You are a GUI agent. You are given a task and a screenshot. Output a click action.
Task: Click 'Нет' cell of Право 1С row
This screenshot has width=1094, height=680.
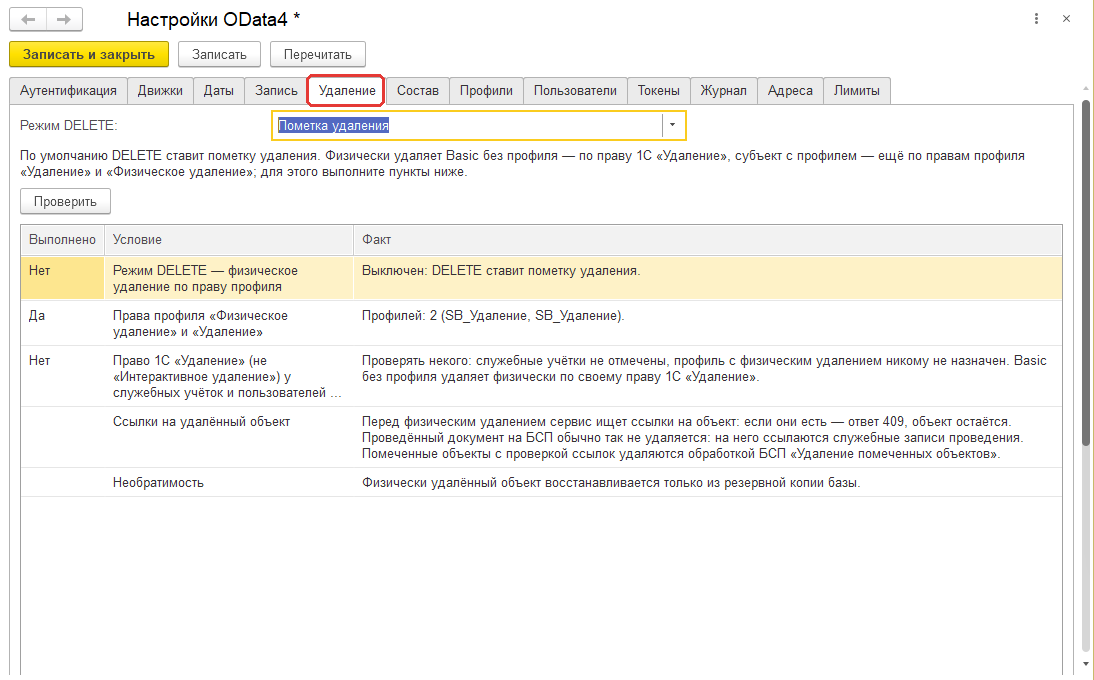(x=62, y=377)
